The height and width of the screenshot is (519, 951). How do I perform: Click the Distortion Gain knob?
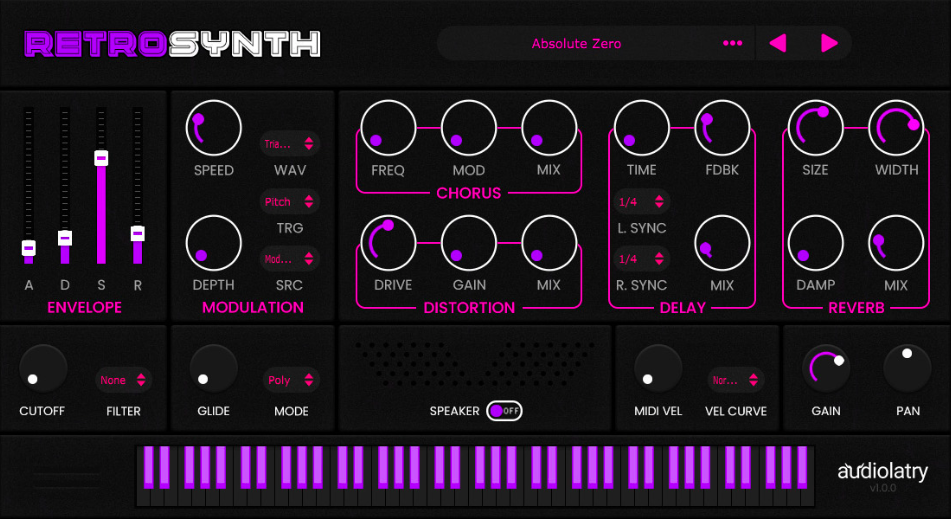tap(469, 243)
